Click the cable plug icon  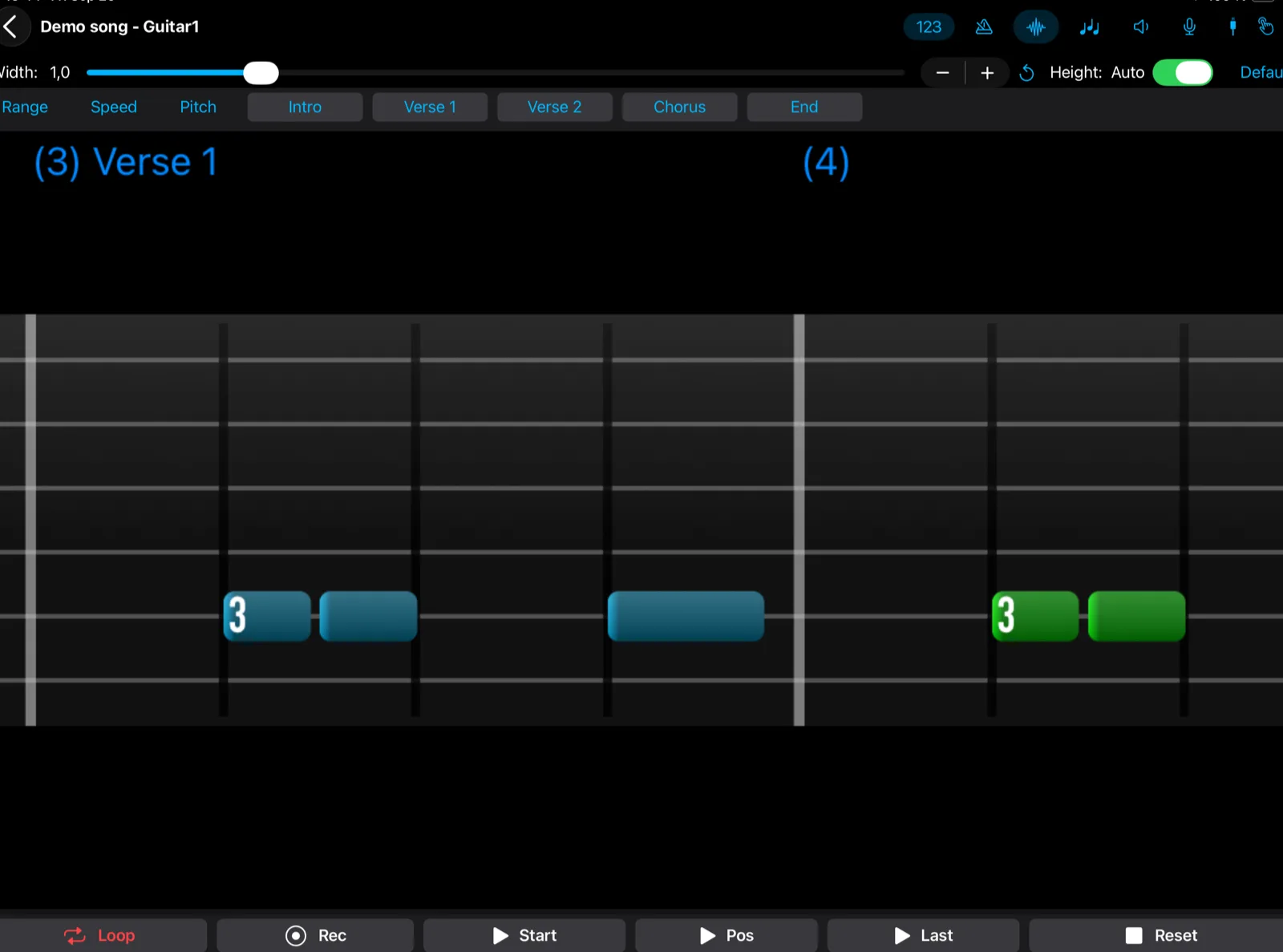tap(1232, 27)
